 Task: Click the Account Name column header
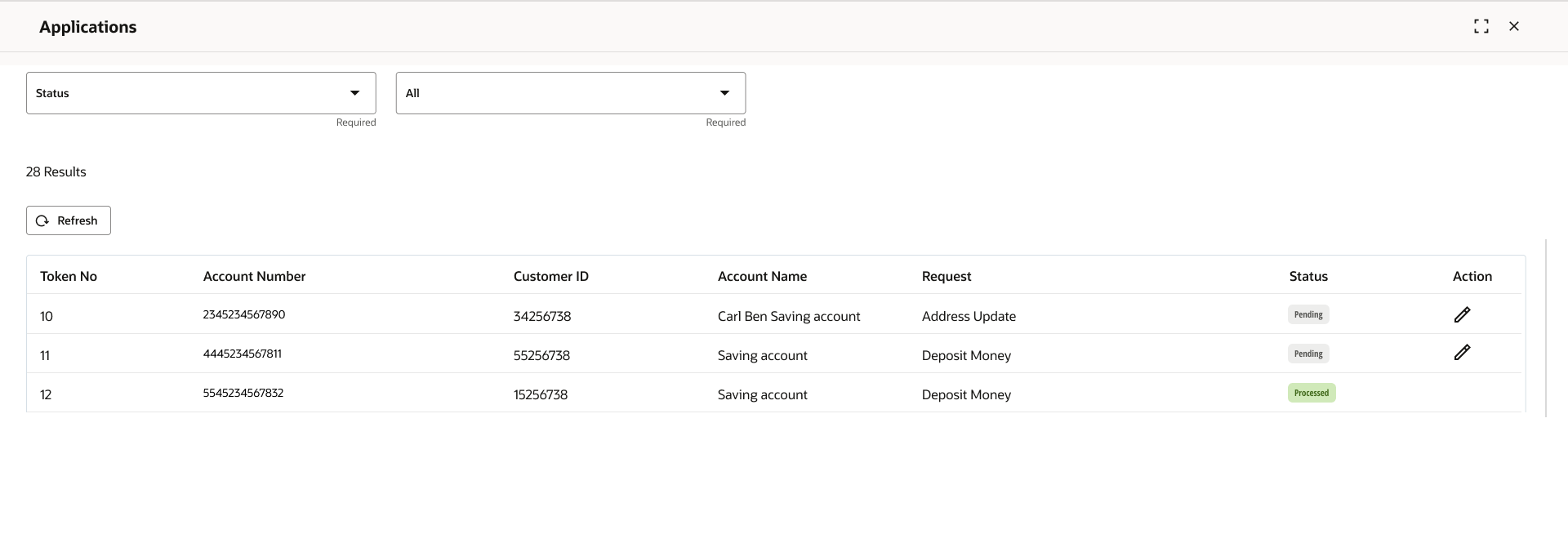click(x=762, y=276)
